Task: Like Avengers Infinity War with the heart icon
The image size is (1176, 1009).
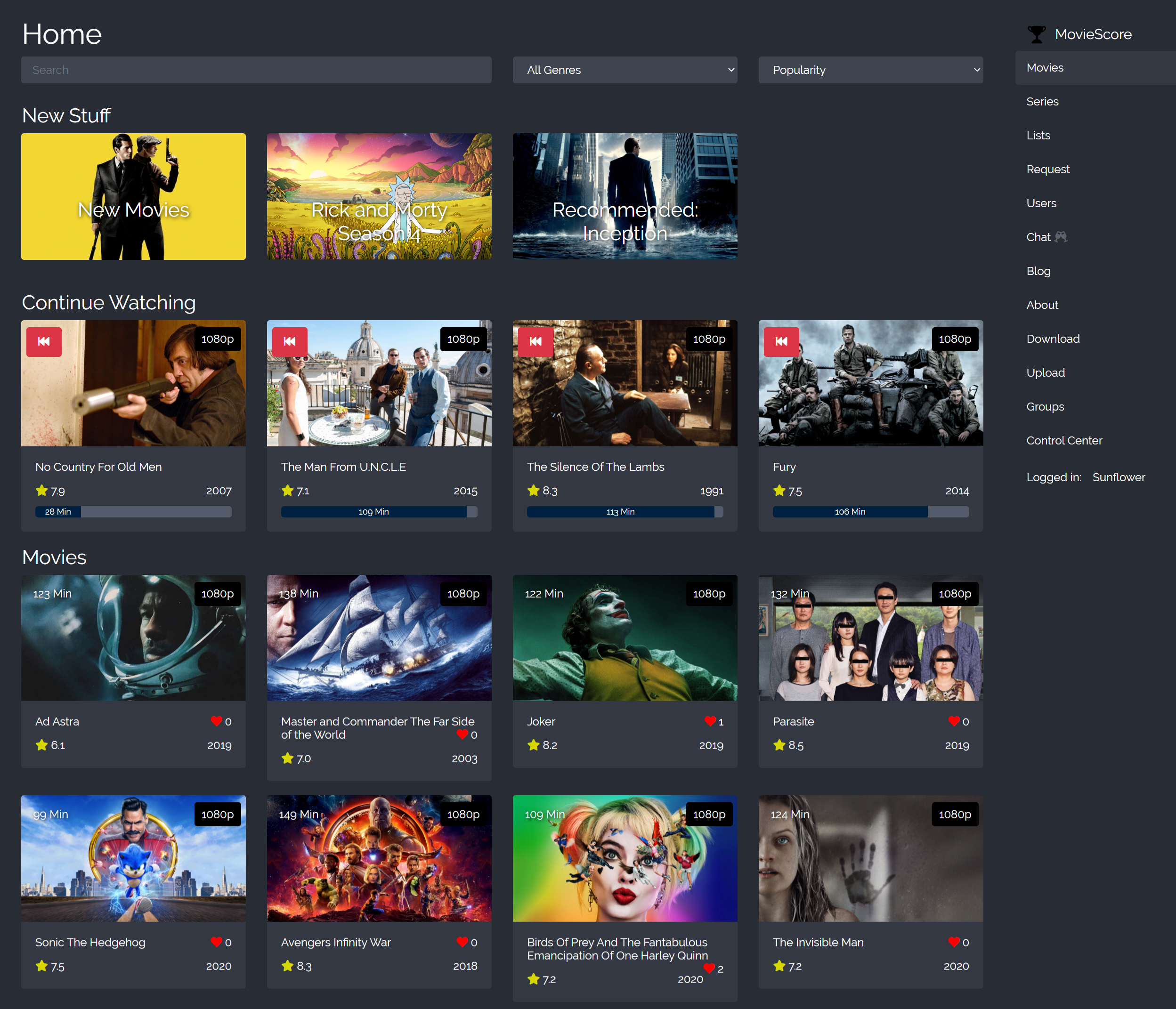Action: [x=462, y=942]
